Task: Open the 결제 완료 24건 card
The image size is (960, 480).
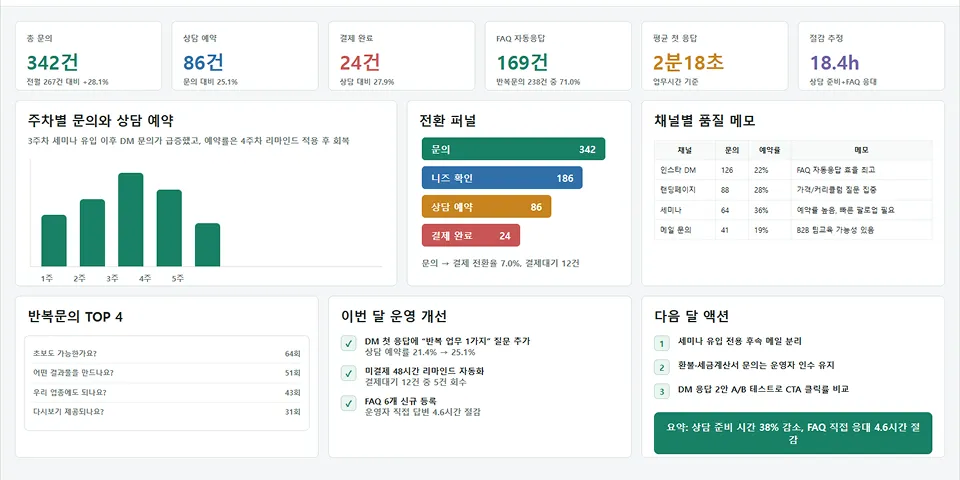Action: pos(402,56)
